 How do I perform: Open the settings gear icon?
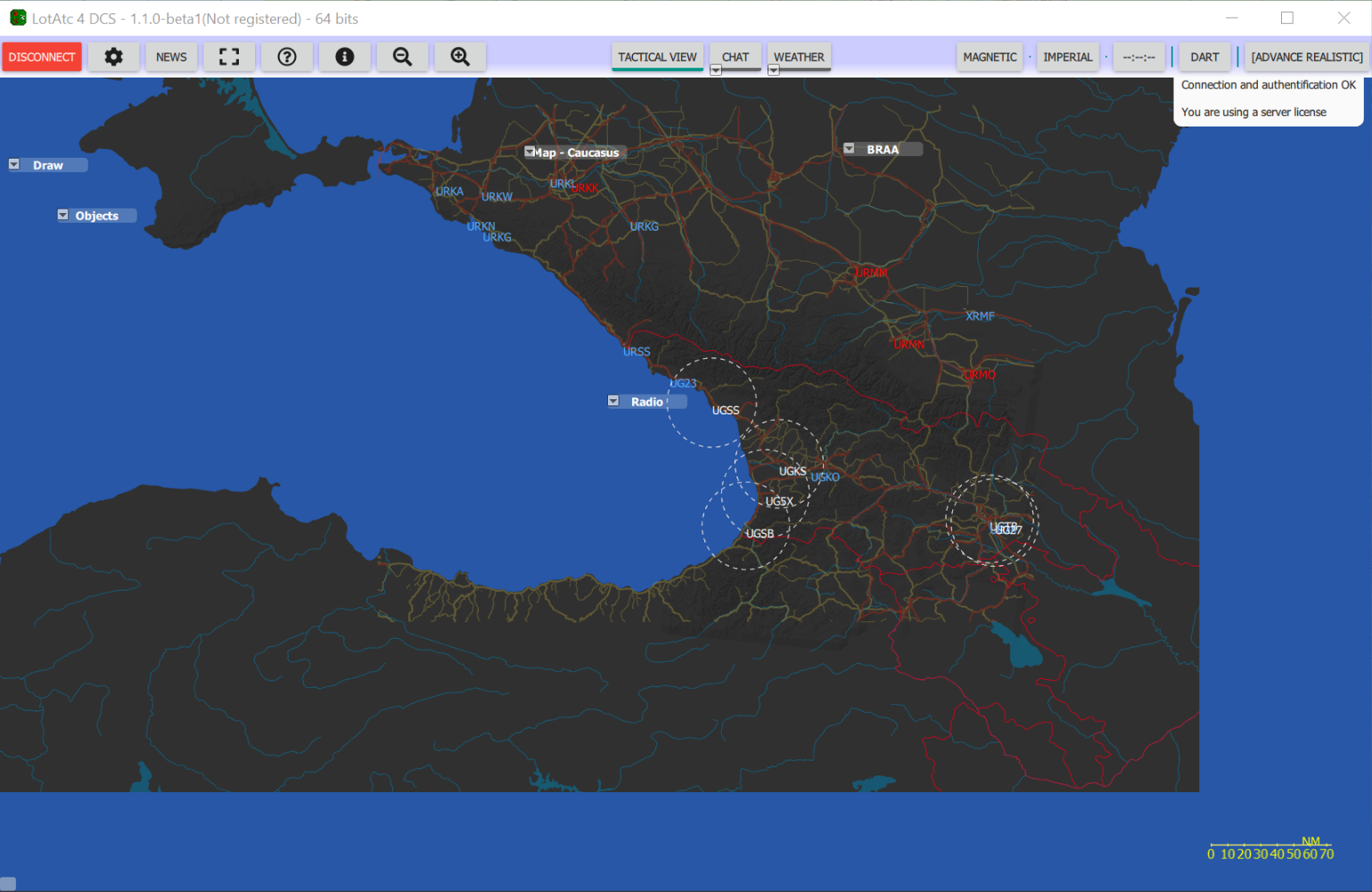[113, 57]
